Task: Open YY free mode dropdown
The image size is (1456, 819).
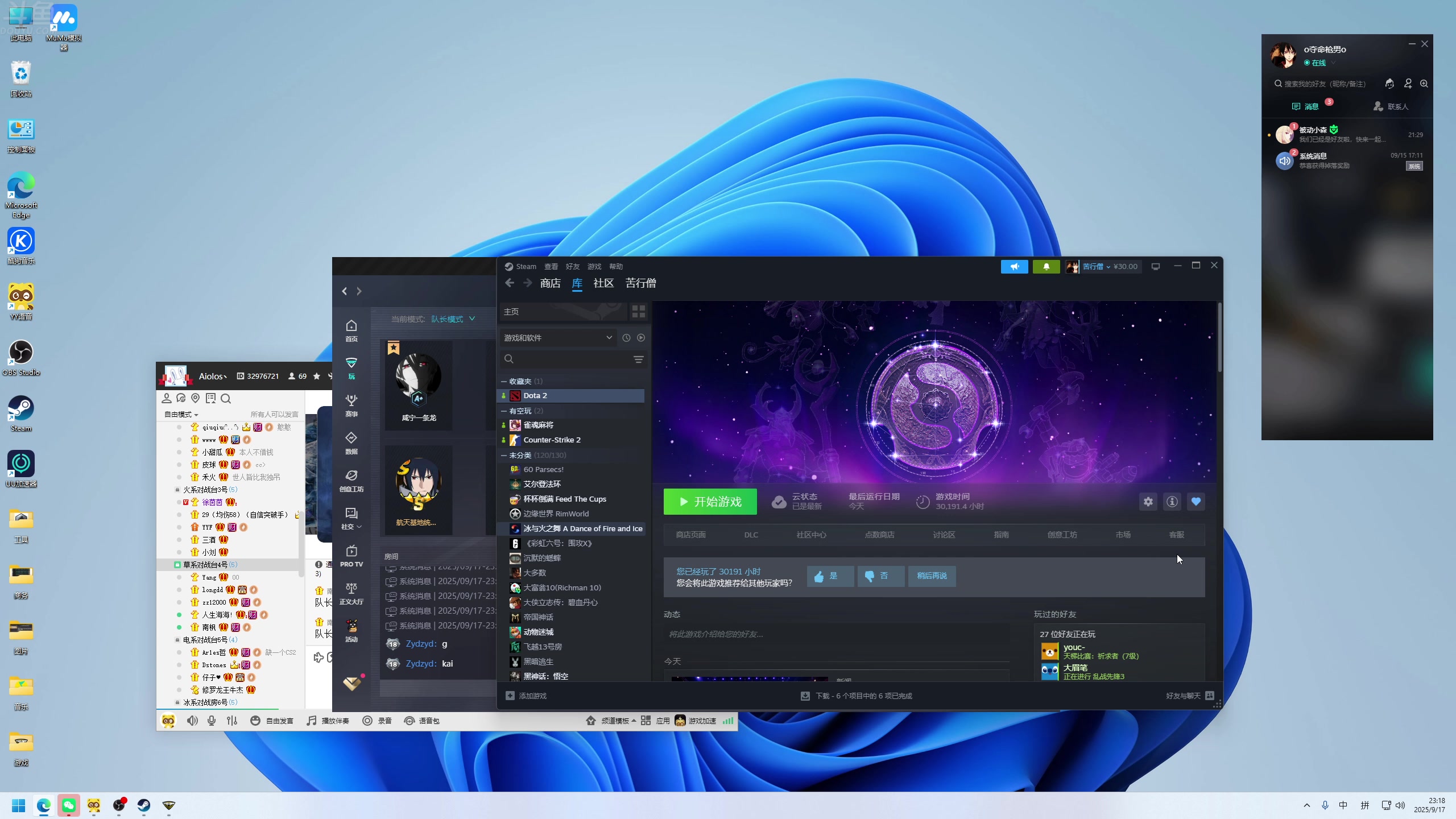Action: [181, 414]
